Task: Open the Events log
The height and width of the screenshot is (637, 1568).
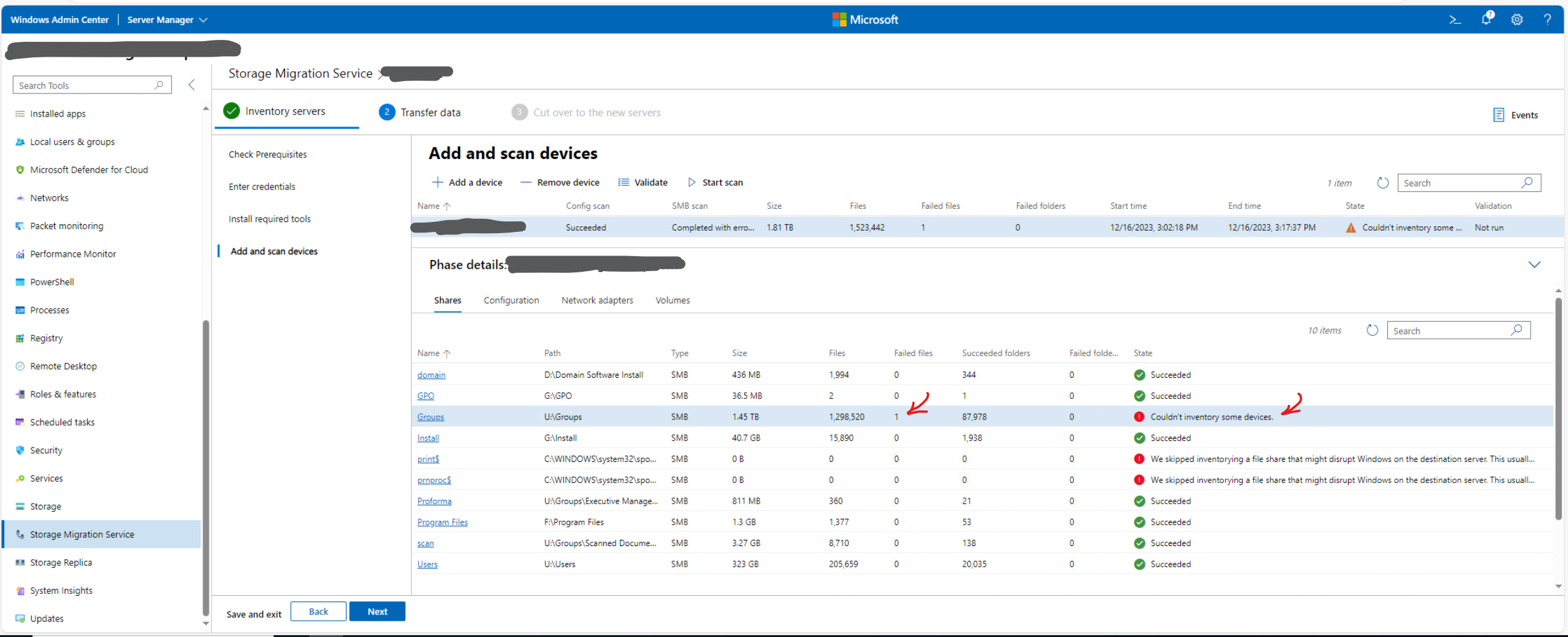Action: pos(1516,115)
